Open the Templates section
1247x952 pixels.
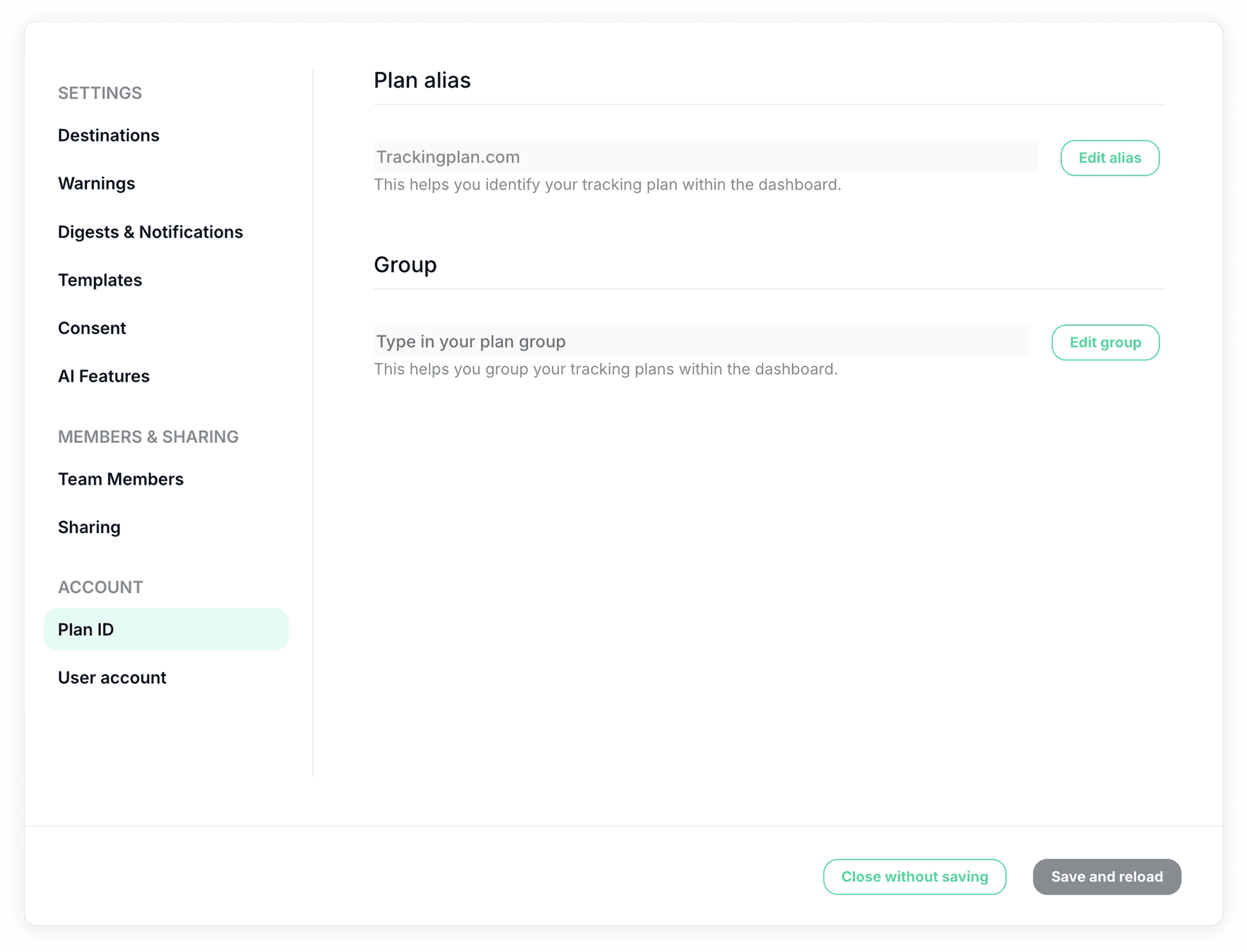[100, 280]
